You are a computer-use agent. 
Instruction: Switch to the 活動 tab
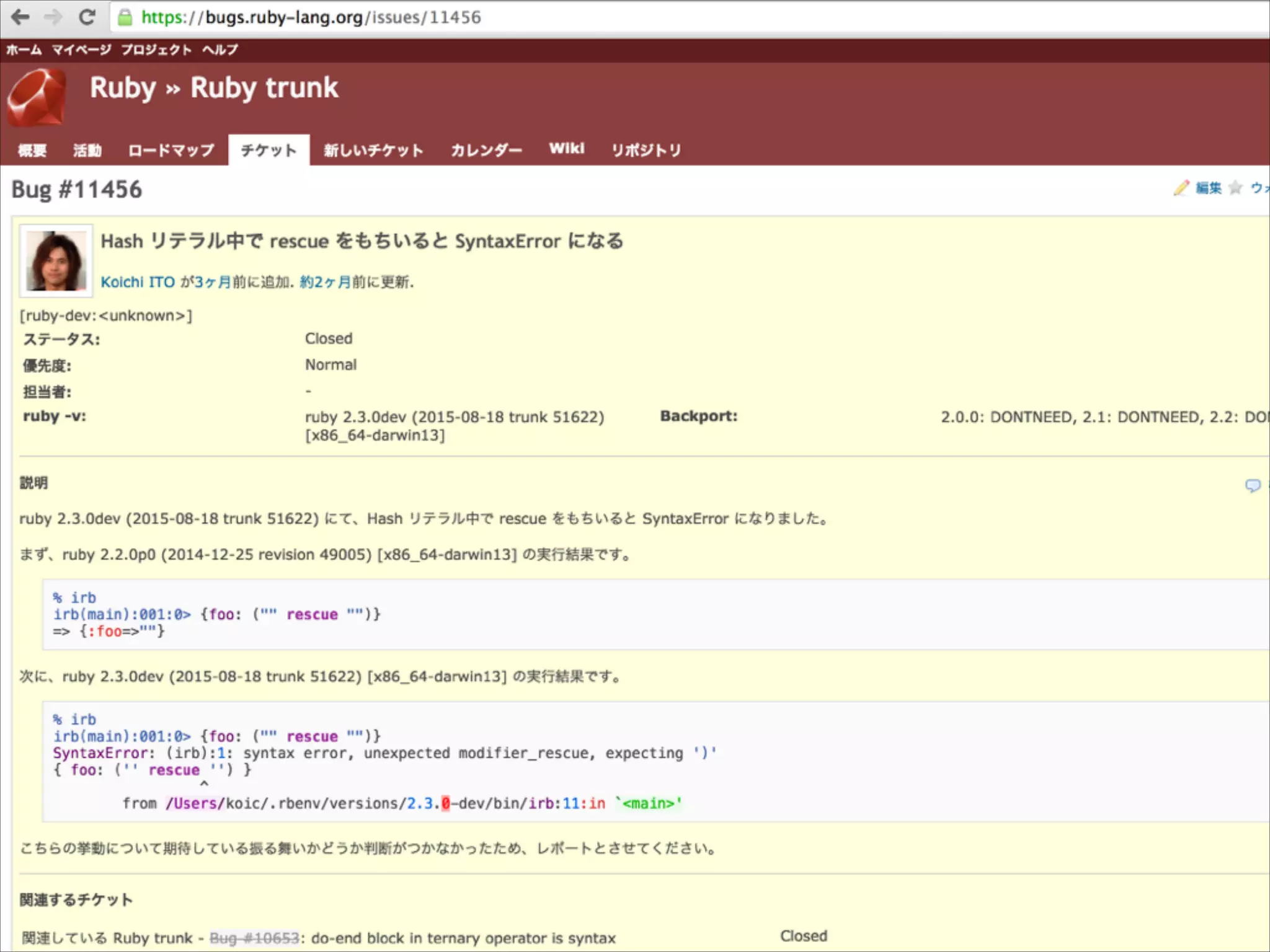click(87, 150)
